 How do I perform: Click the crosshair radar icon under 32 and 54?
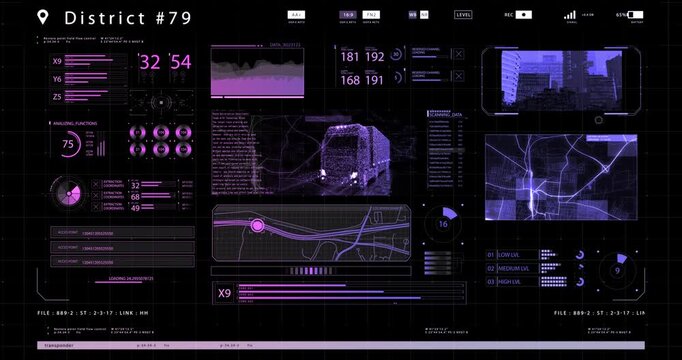click(161, 103)
